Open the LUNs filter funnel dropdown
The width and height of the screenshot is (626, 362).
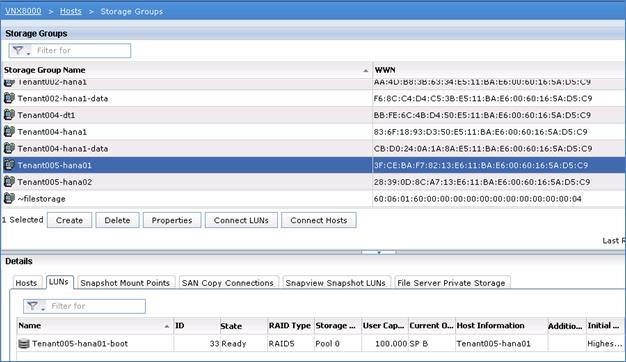tap(36, 306)
